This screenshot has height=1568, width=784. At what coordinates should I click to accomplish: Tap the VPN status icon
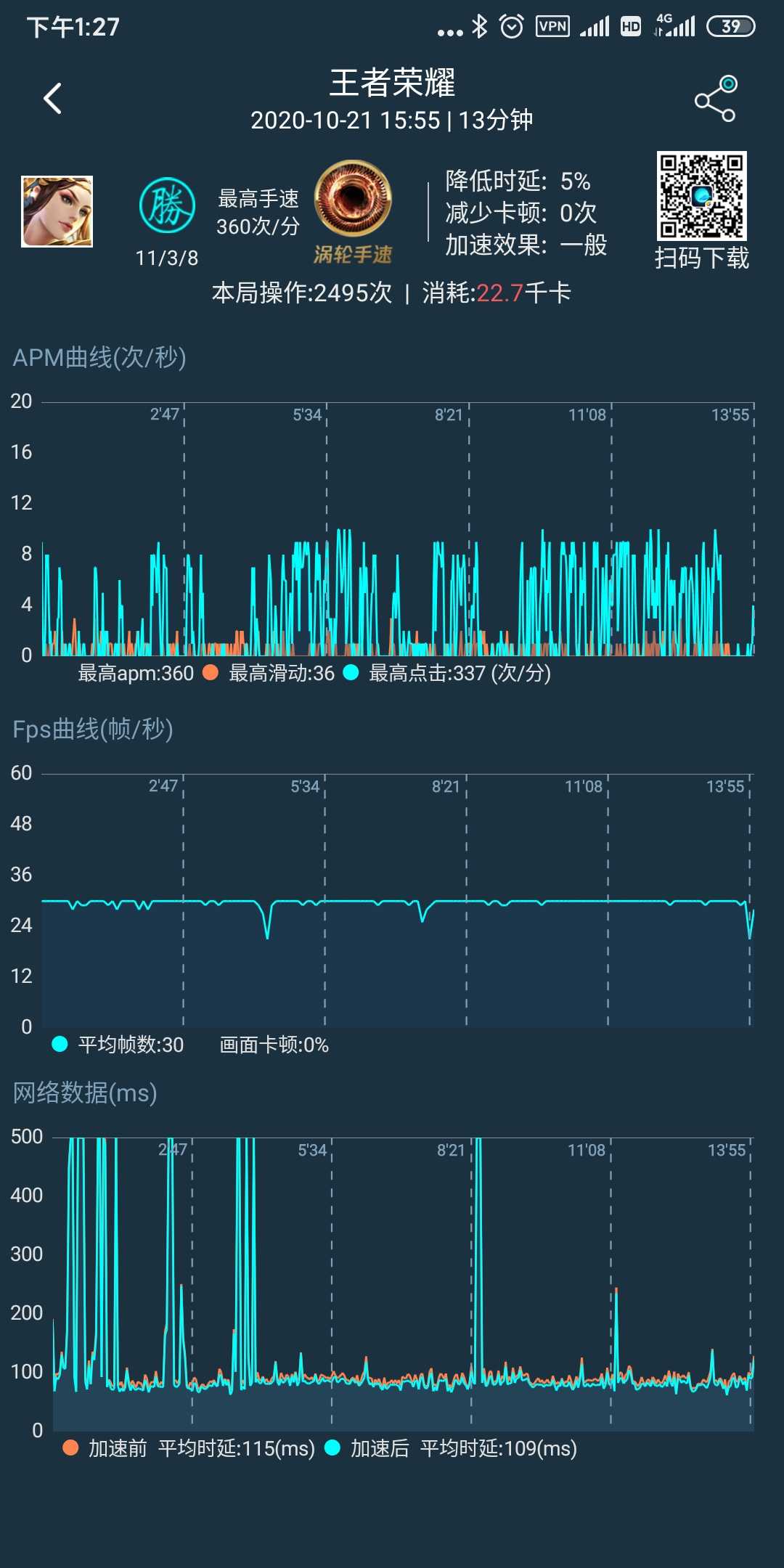(x=552, y=27)
